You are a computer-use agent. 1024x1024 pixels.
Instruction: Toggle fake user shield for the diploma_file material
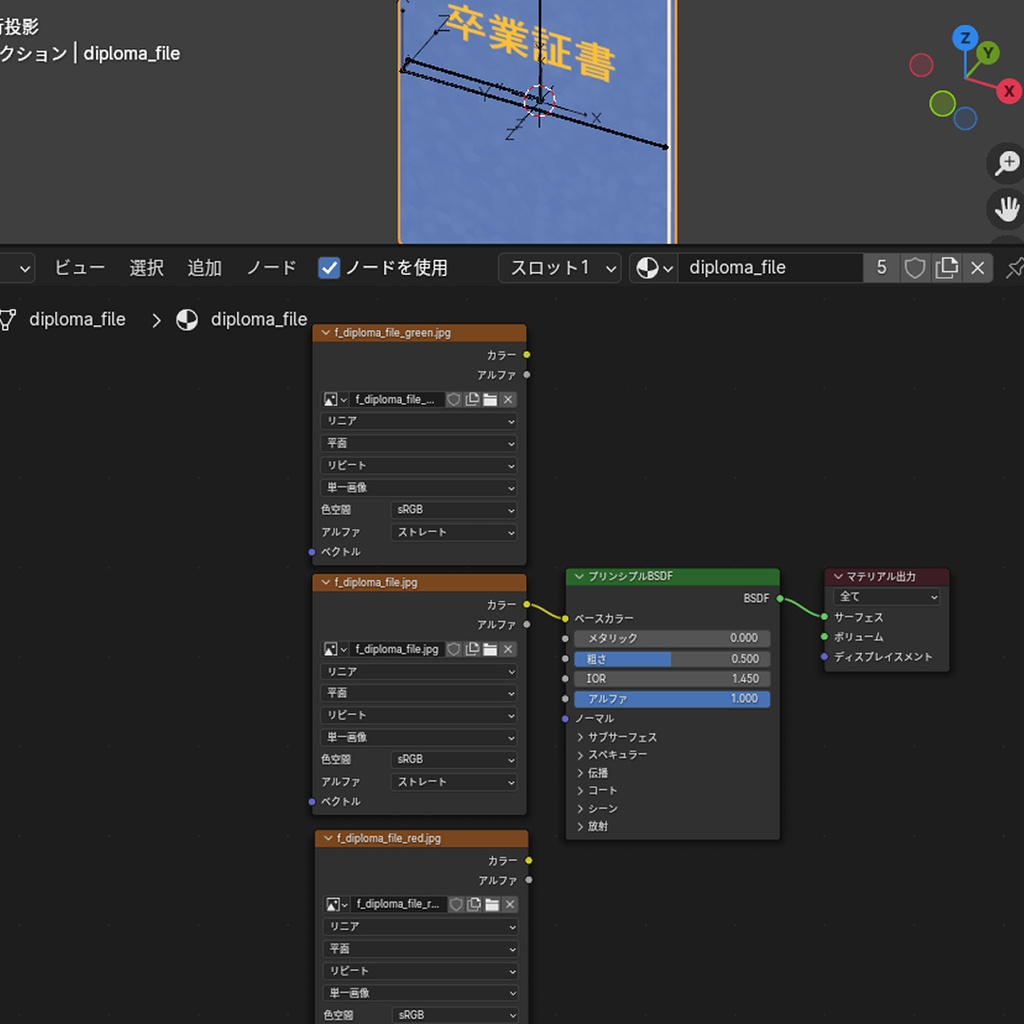tap(915, 268)
